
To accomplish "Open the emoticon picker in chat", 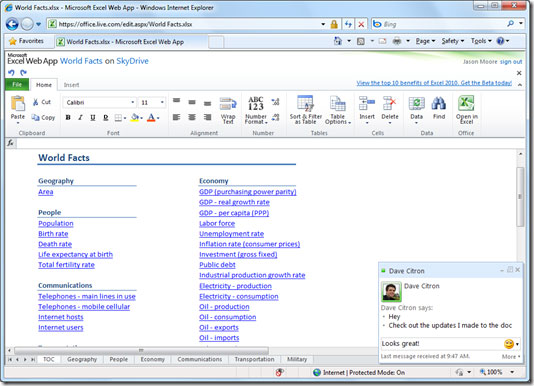I will pos(512,344).
